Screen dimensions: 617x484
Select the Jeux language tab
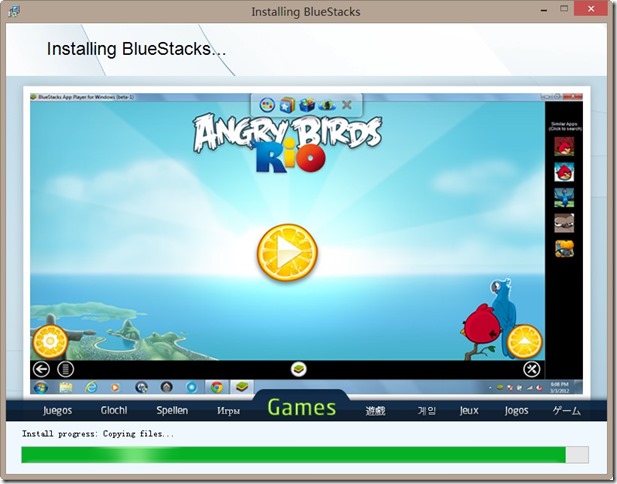469,410
